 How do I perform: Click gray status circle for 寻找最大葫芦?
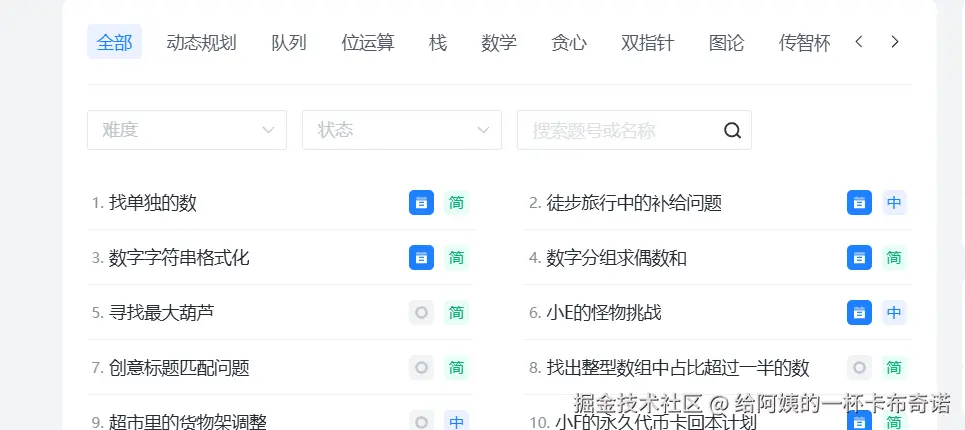pyautogui.click(x=421, y=313)
